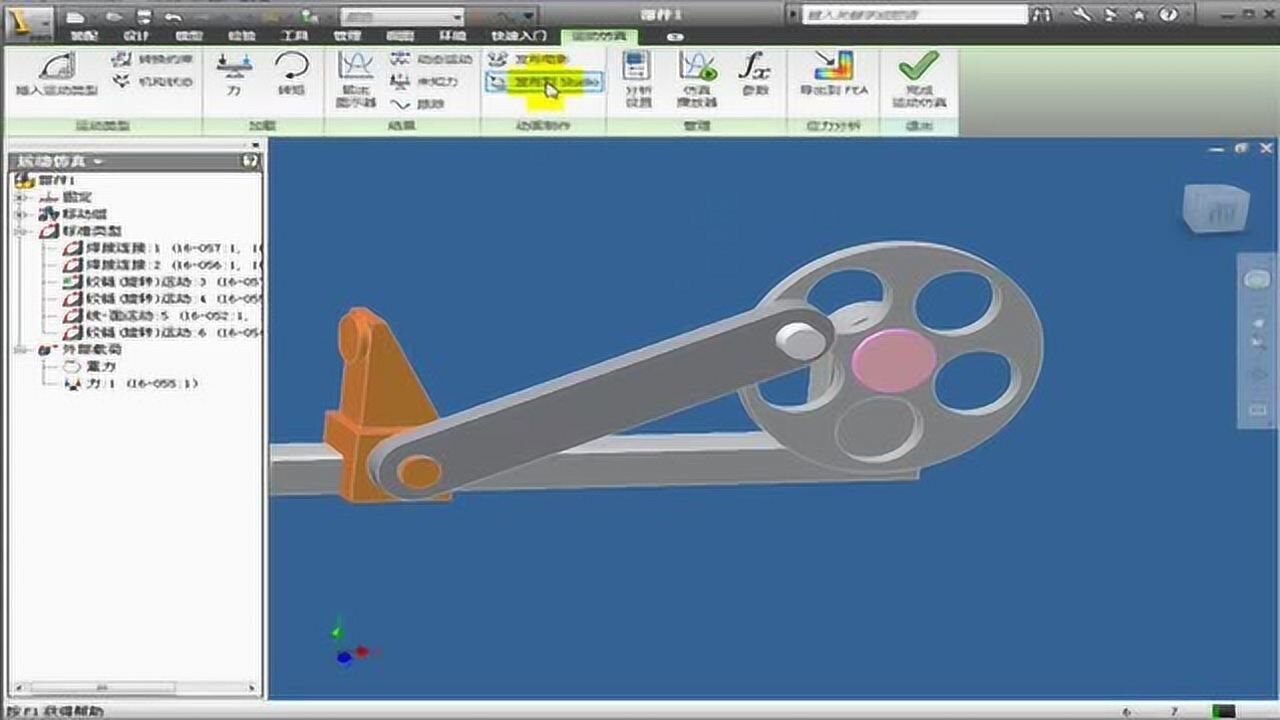This screenshot has height=720, width=1280.
Task: Select the Force (力) load tool
Action: tap(234, 74)
